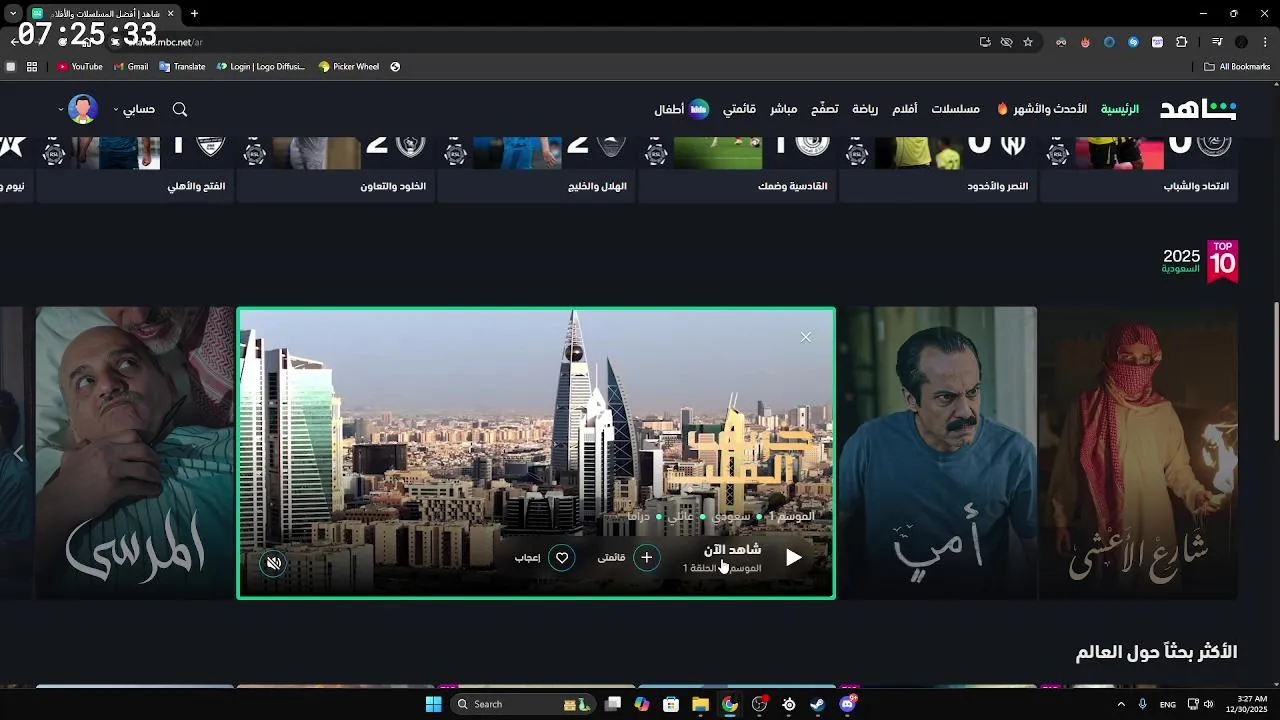Open the قائمتي my list tab
The width and height of the screenshot is (1280, 720).
[x=739, y=109]
